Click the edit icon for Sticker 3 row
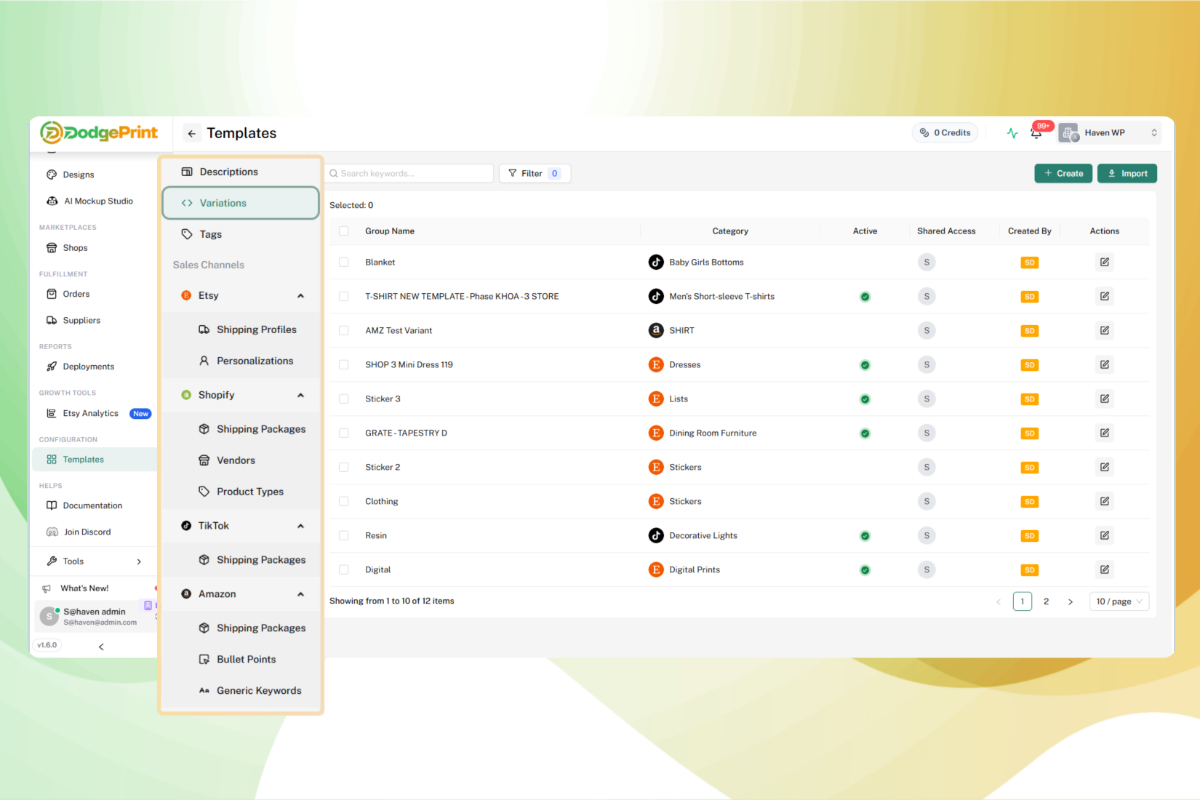 [1104, 398]
